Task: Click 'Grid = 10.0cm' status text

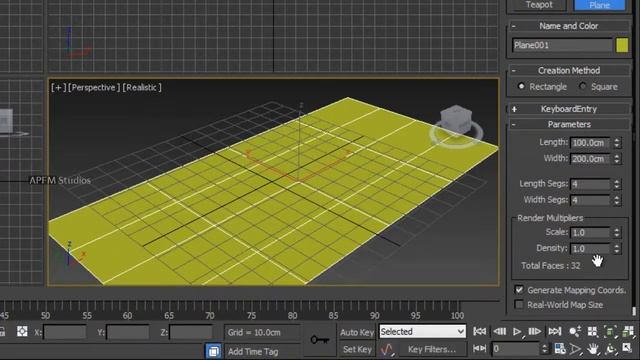Action: 254,332
